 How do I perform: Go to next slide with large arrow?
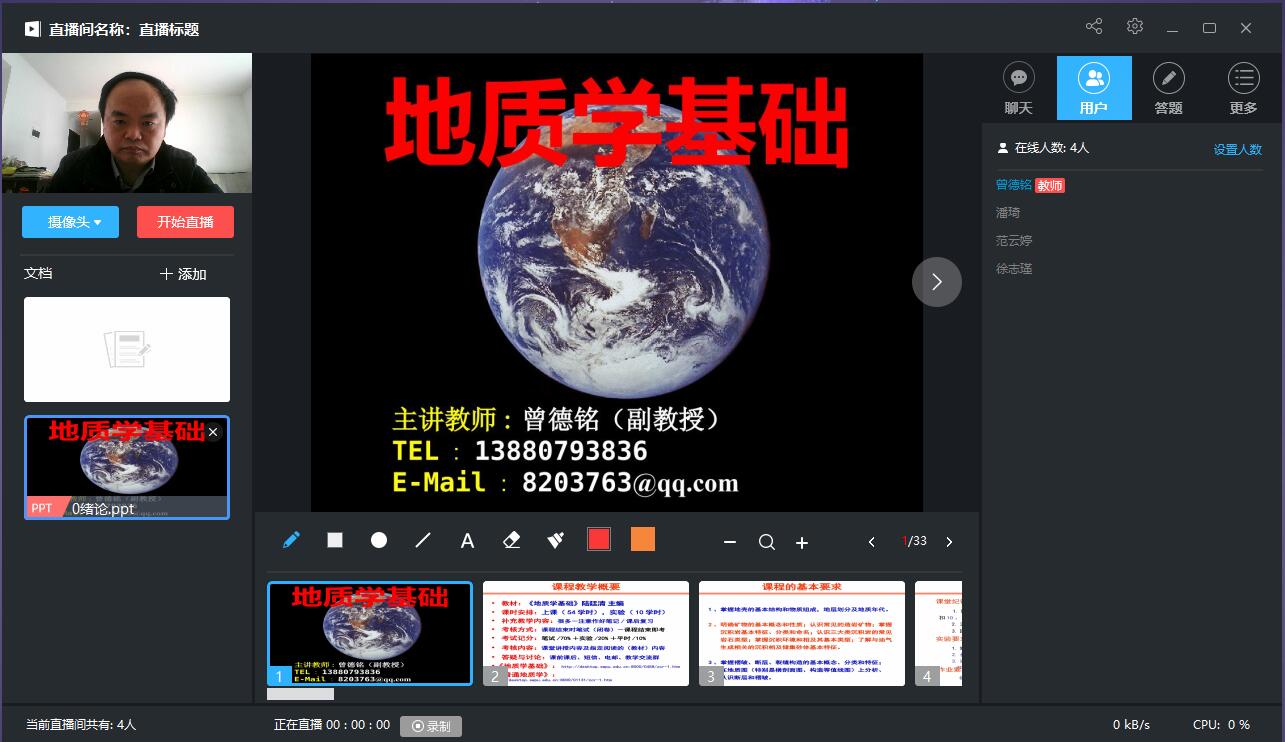click(x=936, y=282)
